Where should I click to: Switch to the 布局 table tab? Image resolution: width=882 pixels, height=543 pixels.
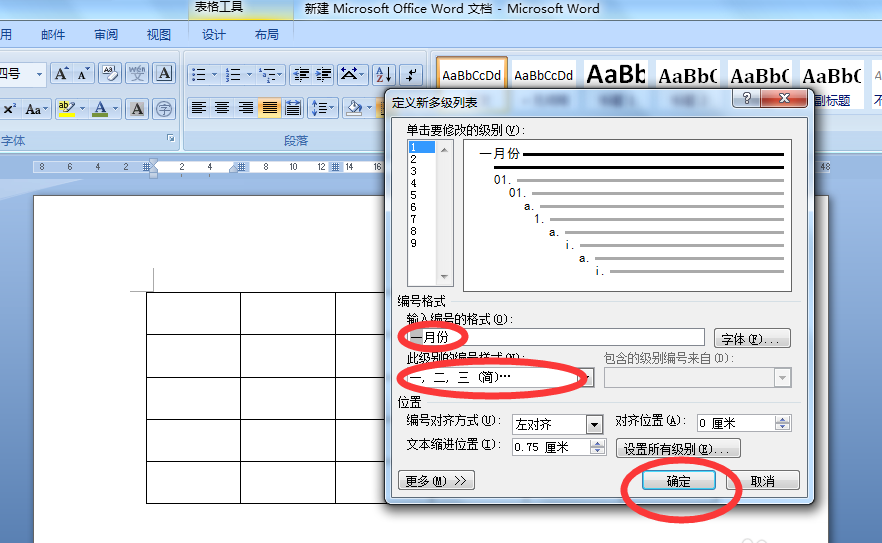[267, 35]
